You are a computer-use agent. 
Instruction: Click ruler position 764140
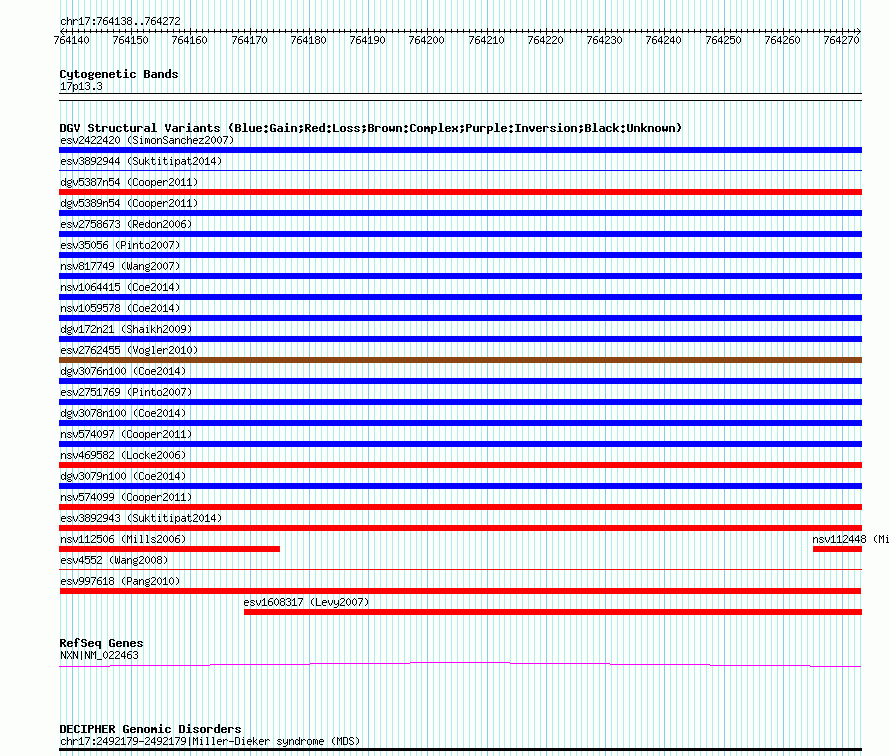72,40
